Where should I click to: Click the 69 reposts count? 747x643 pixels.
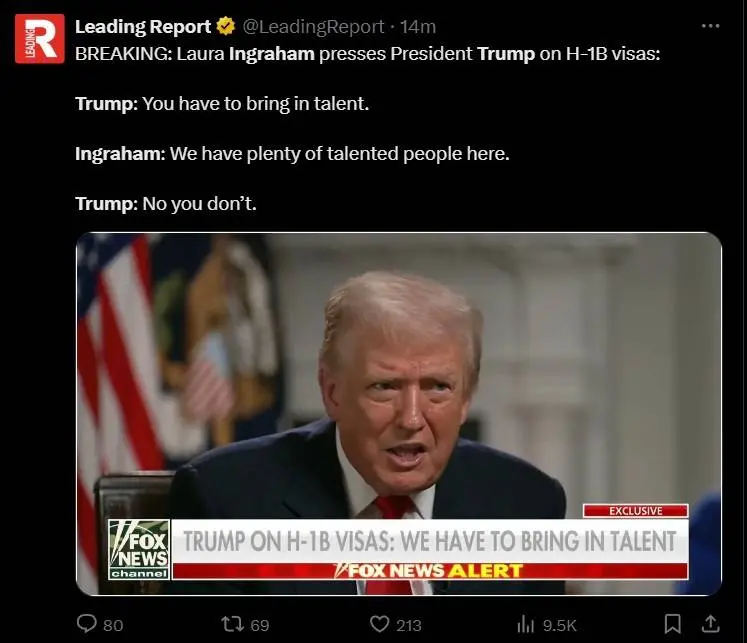pyautogui.click(x=260, y=625)
